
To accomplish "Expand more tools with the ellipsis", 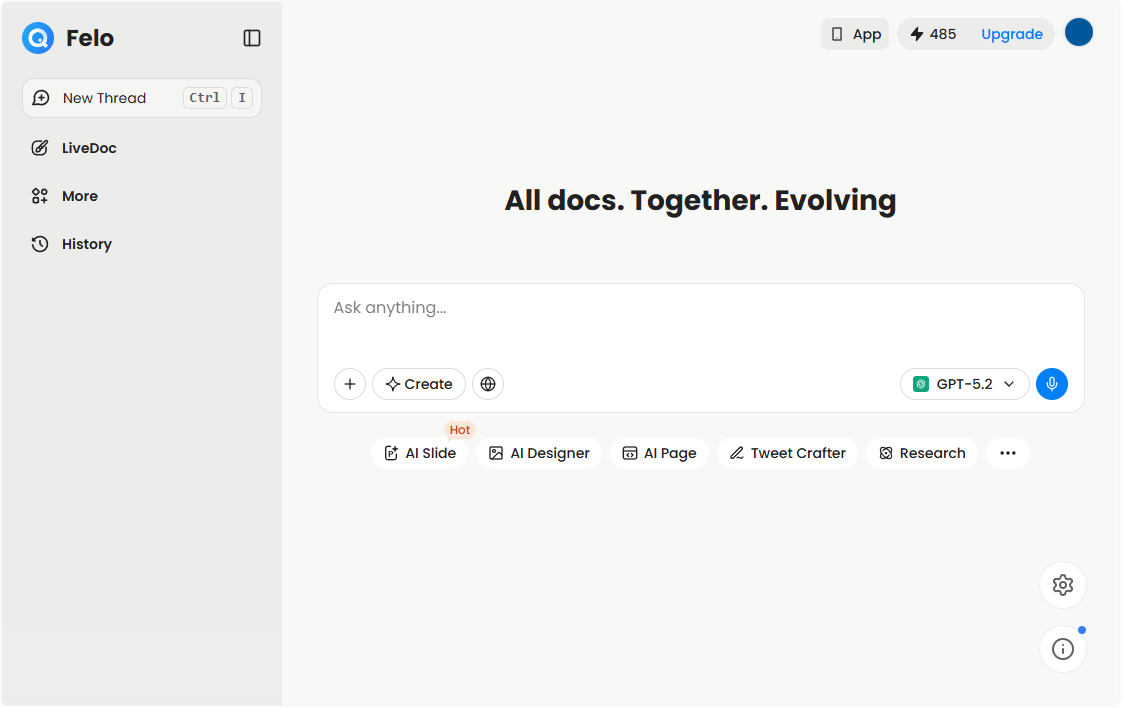I will point(1008,453).
